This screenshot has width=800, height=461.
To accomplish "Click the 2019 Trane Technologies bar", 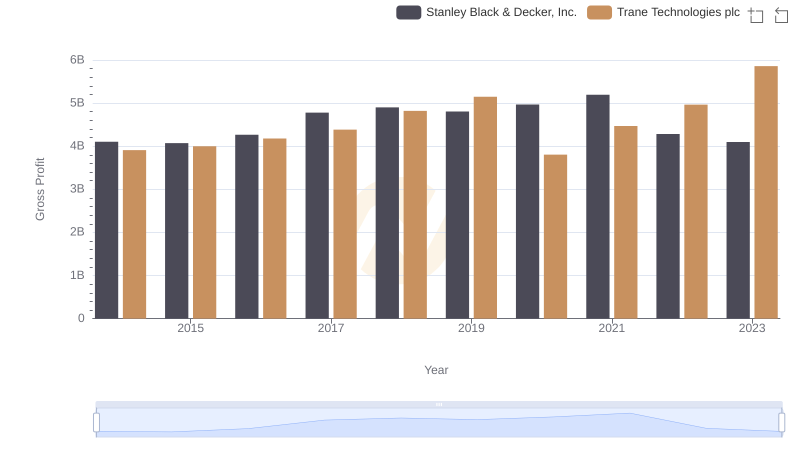I will pyautogui.click(x=485, y=208).
